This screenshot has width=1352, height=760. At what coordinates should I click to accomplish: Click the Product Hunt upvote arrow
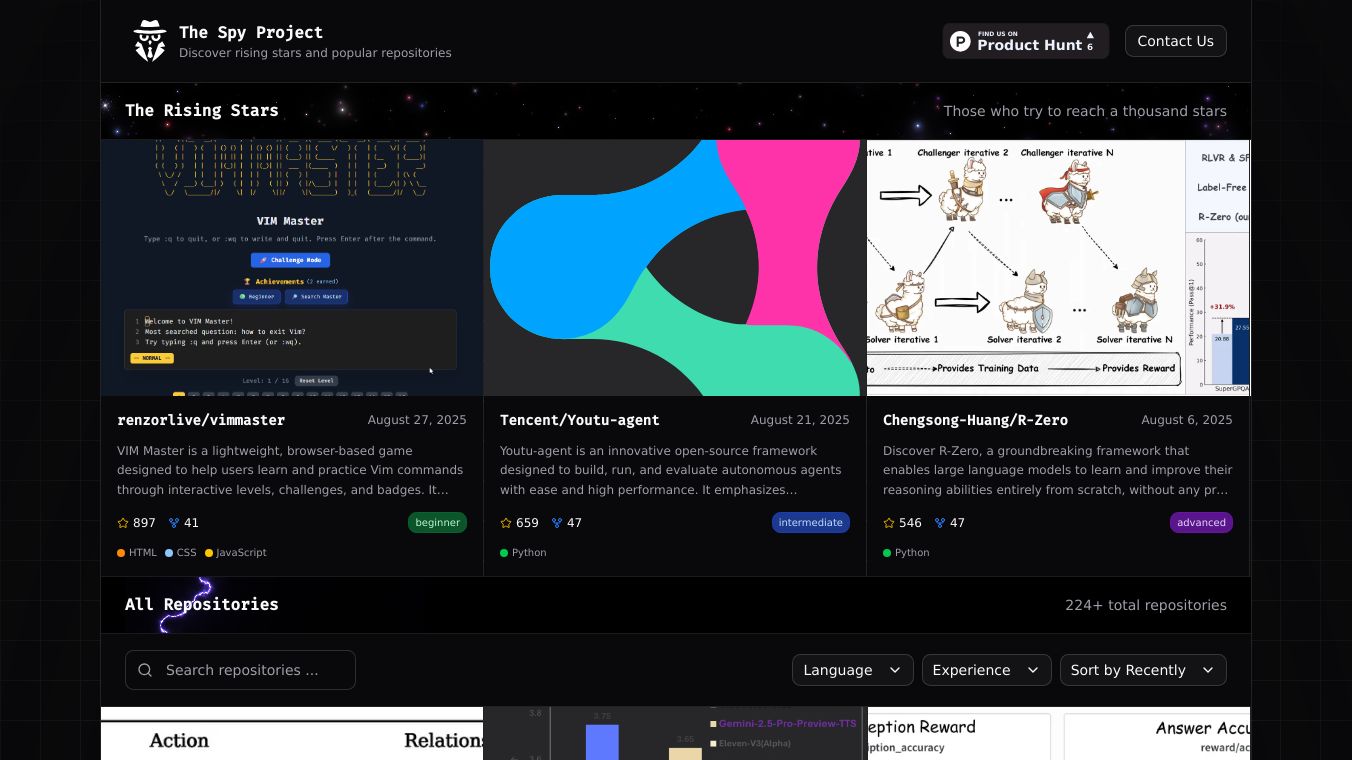click(x=1090, y=35)
